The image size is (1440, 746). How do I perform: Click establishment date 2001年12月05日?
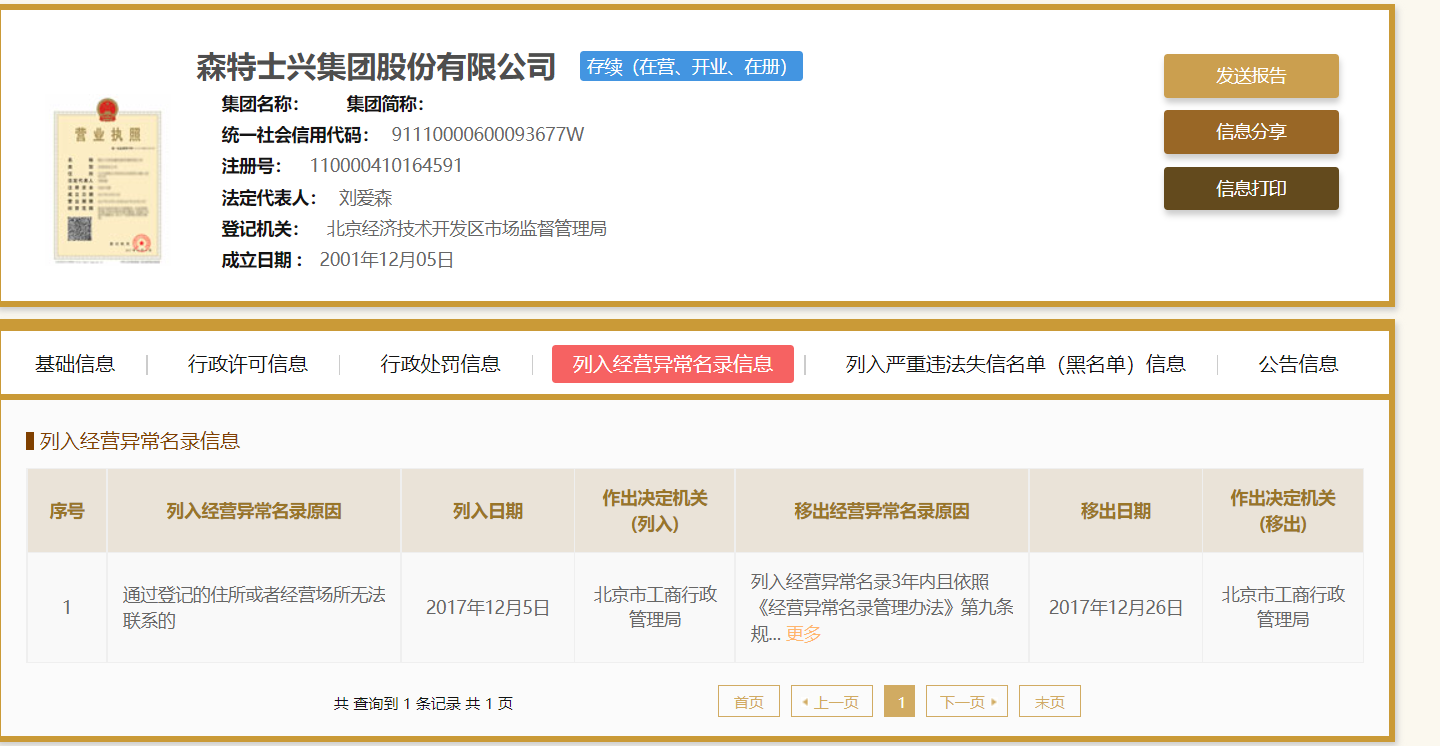coord(387,260)
